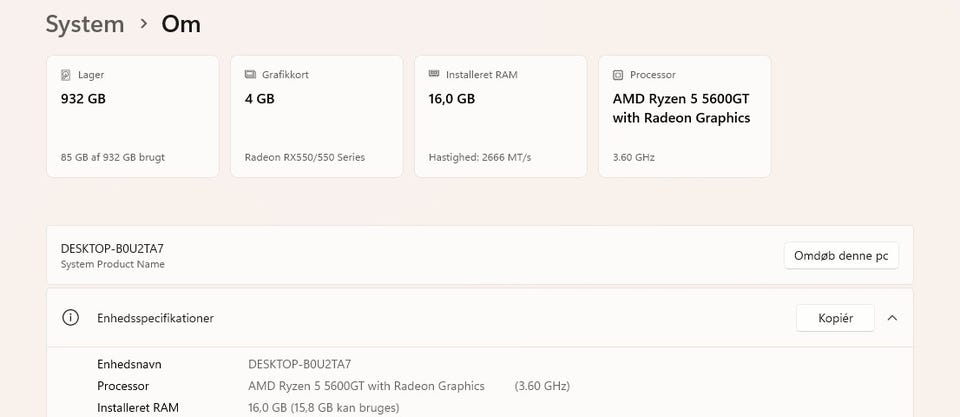
Task: Click the Enhedsnavn value DESKTOP-B0U2TA7
Action: click(300, 364)
